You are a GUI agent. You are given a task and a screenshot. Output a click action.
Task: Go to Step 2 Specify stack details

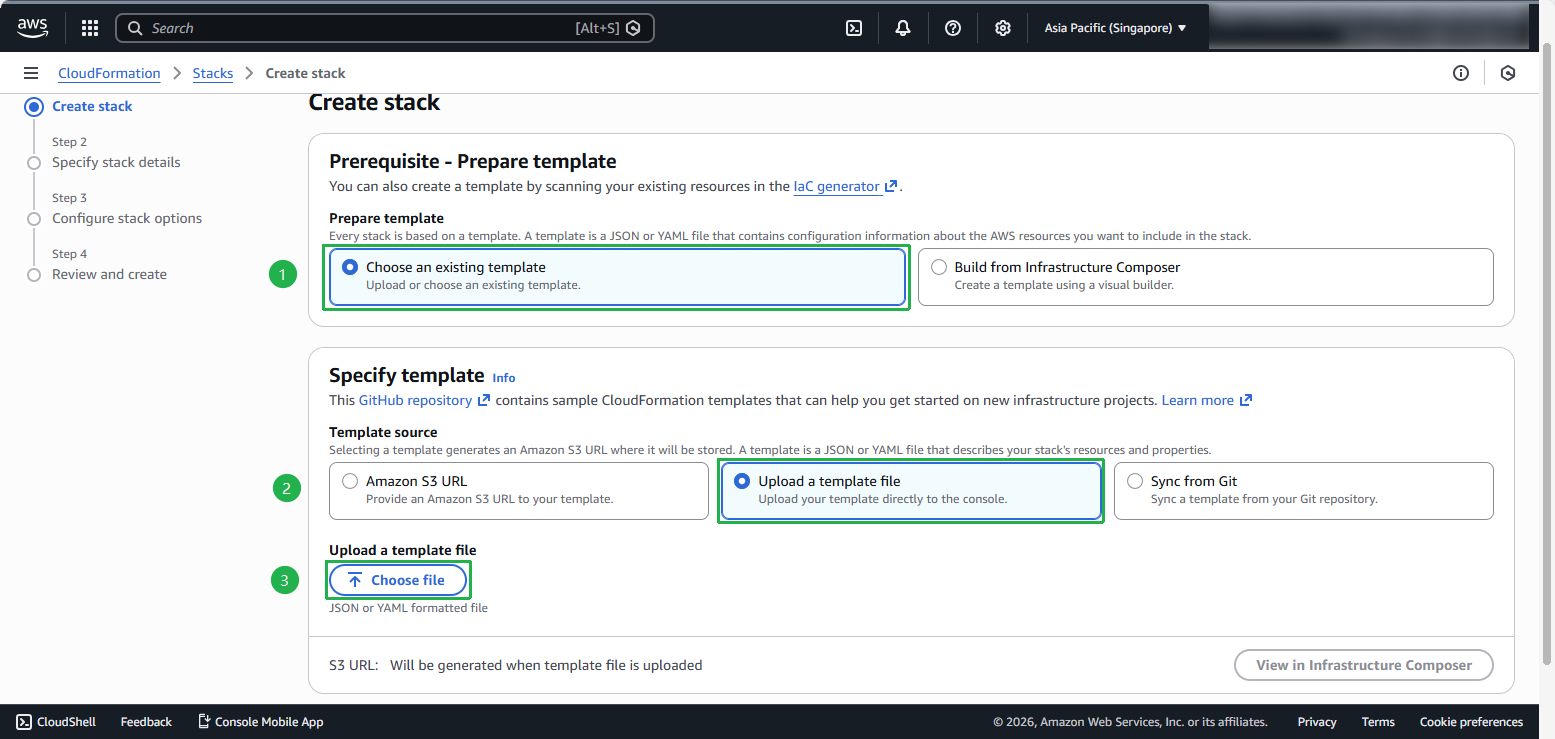pos(116,162)
